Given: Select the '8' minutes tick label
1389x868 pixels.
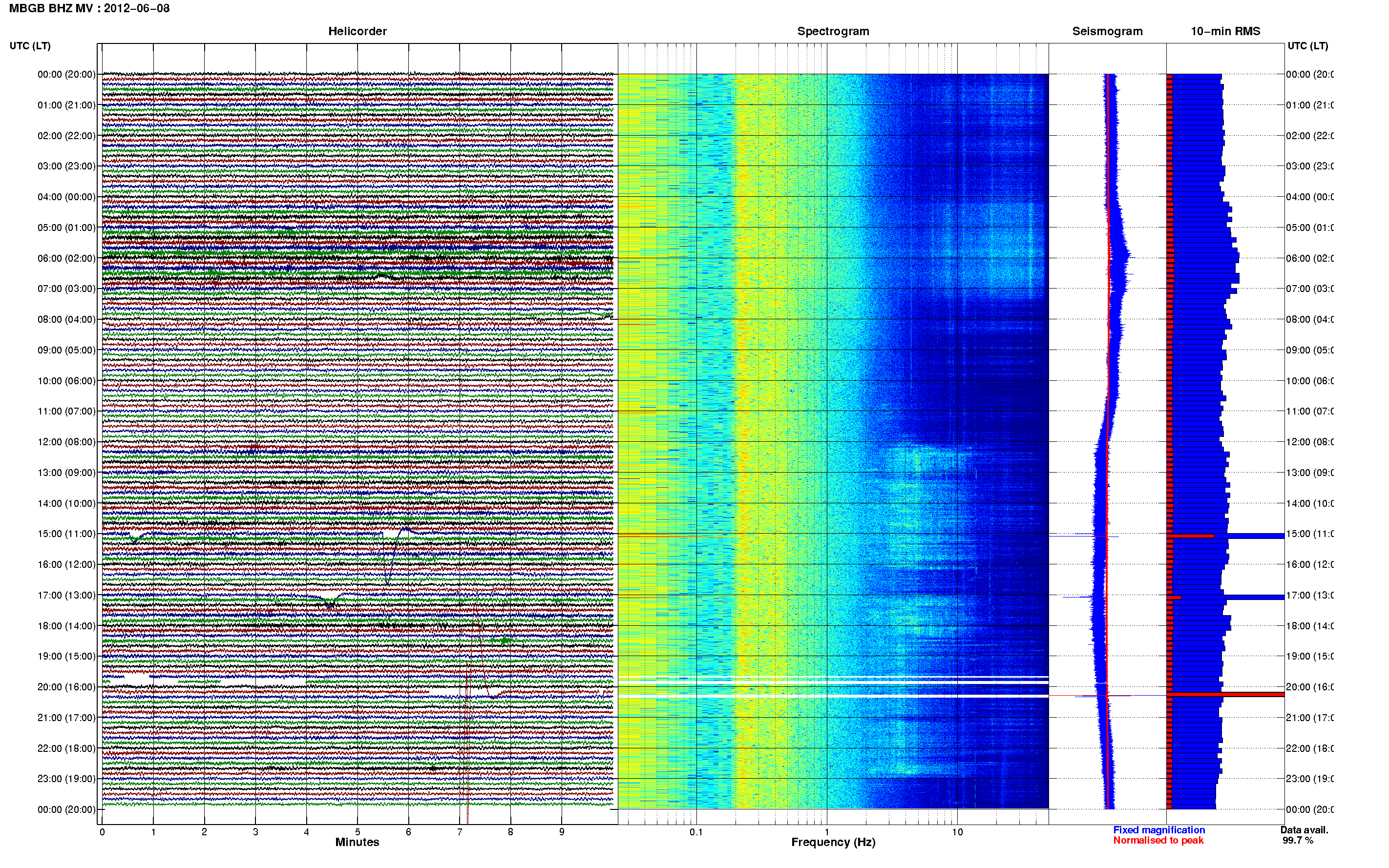Looking at the screenshot, I should [510, 832].
